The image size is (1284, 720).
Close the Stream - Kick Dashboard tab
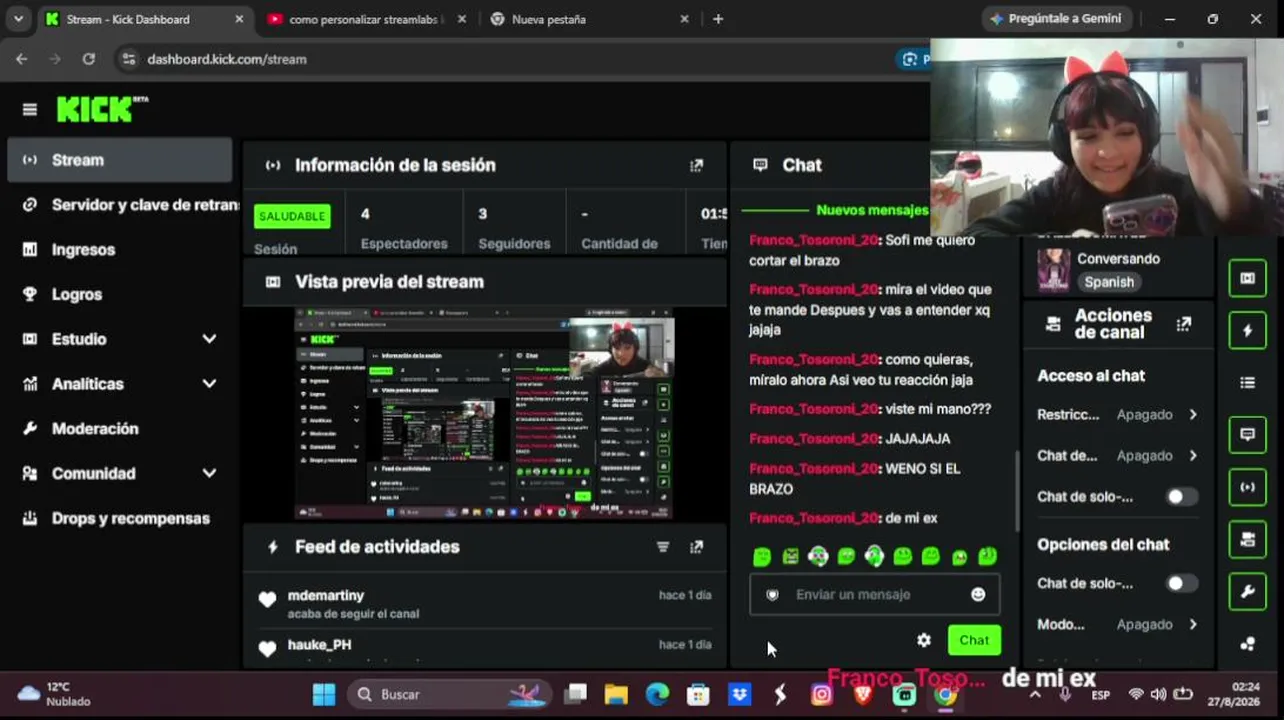pos(238,19)
